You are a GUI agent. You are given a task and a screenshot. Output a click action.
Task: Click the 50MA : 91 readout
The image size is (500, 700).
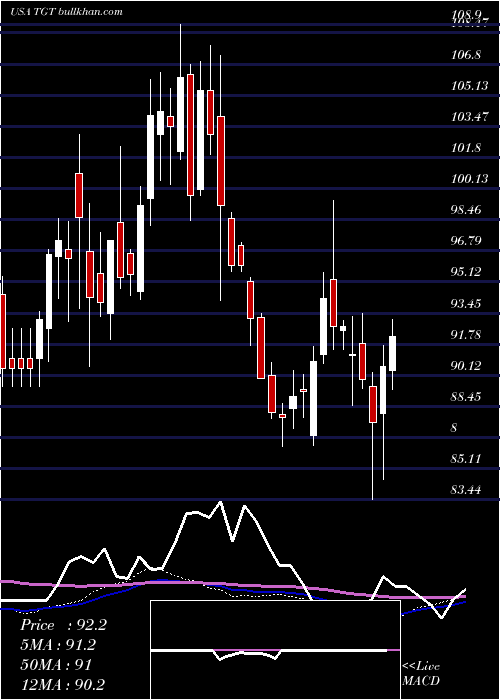click(56, 665)
